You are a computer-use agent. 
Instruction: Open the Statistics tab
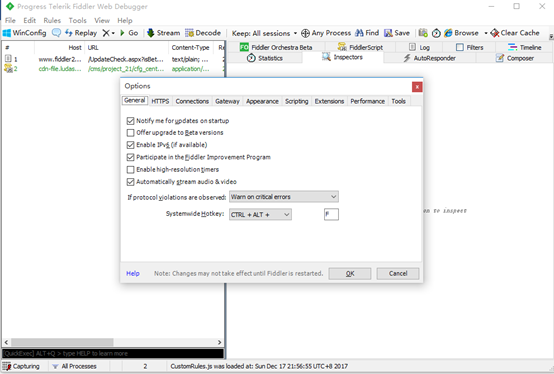click(265, 58)
